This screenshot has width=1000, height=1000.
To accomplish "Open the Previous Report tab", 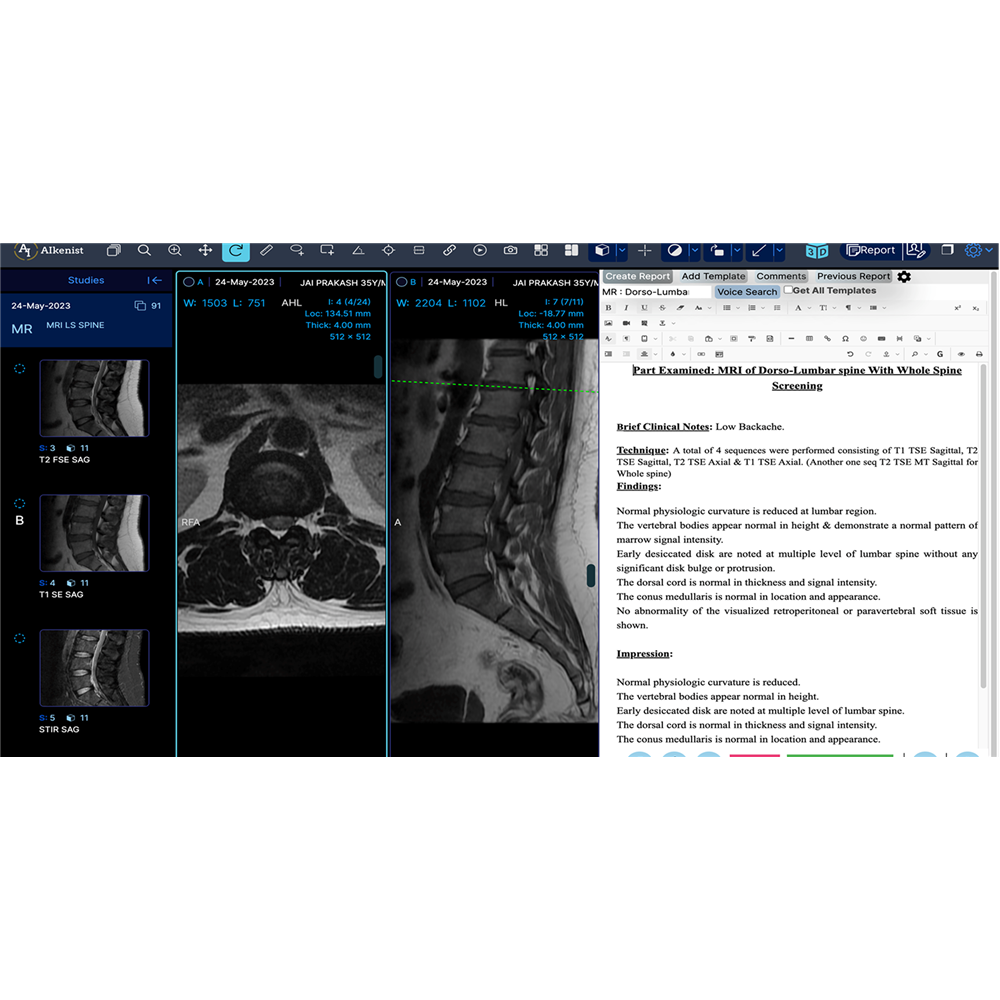I will click(x=853, y=277).
